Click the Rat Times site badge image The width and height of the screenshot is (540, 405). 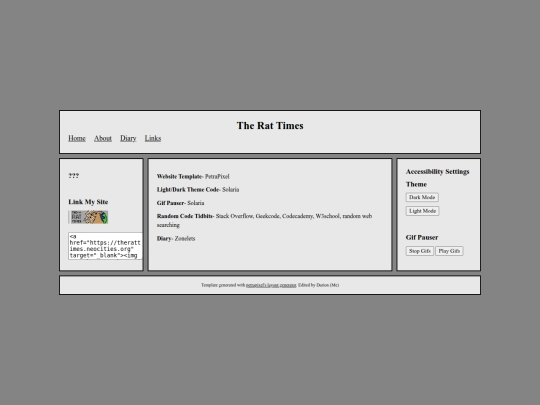(88, 217)
